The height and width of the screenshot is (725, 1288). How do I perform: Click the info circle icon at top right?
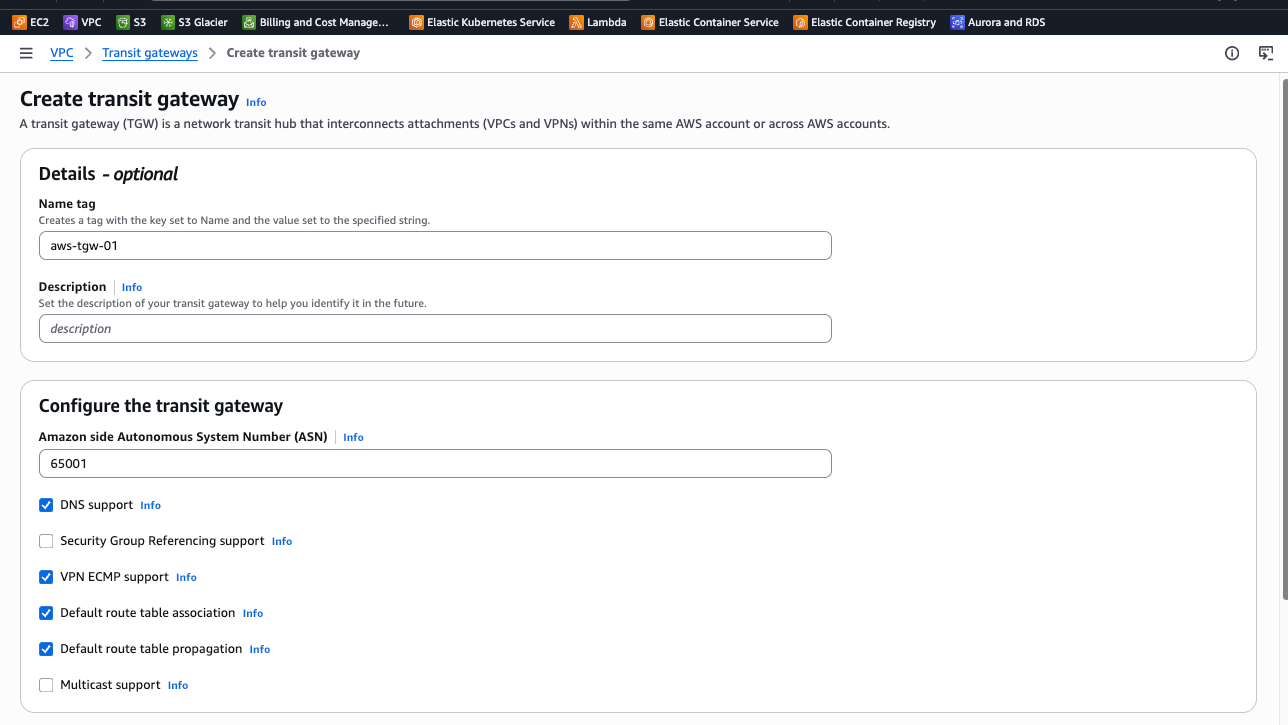(x=1232, y=53)
